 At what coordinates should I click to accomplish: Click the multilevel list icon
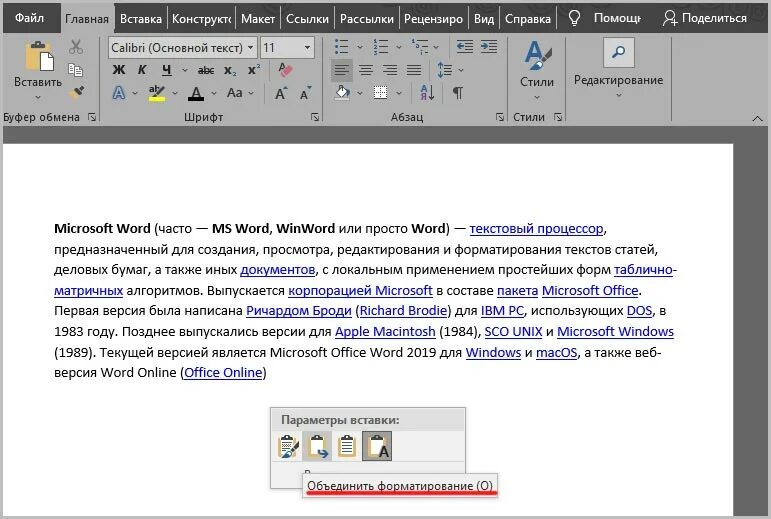[419, 47]
